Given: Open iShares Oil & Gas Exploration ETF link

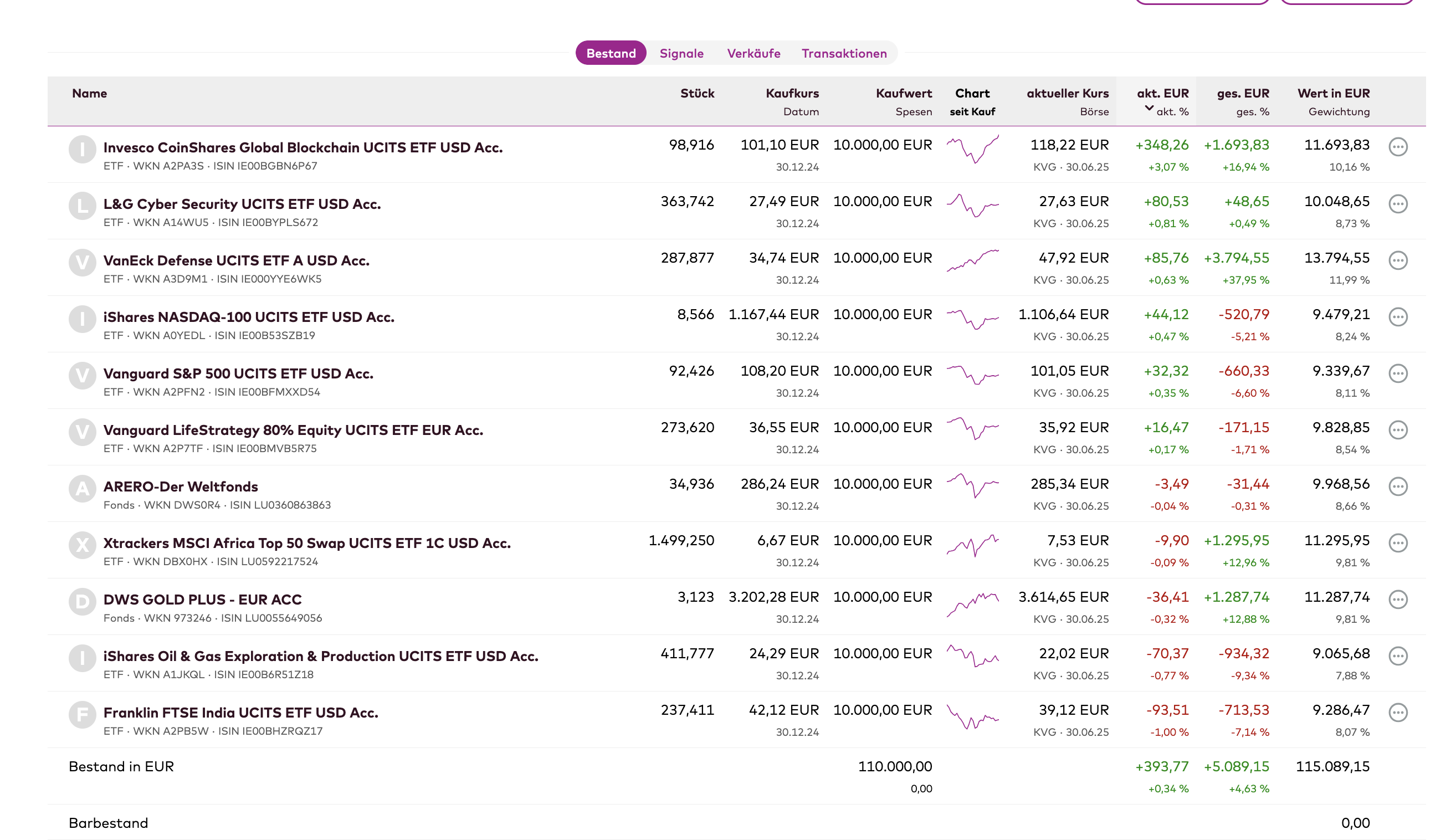Looking at the screenshot, I should tap(321, 656).
